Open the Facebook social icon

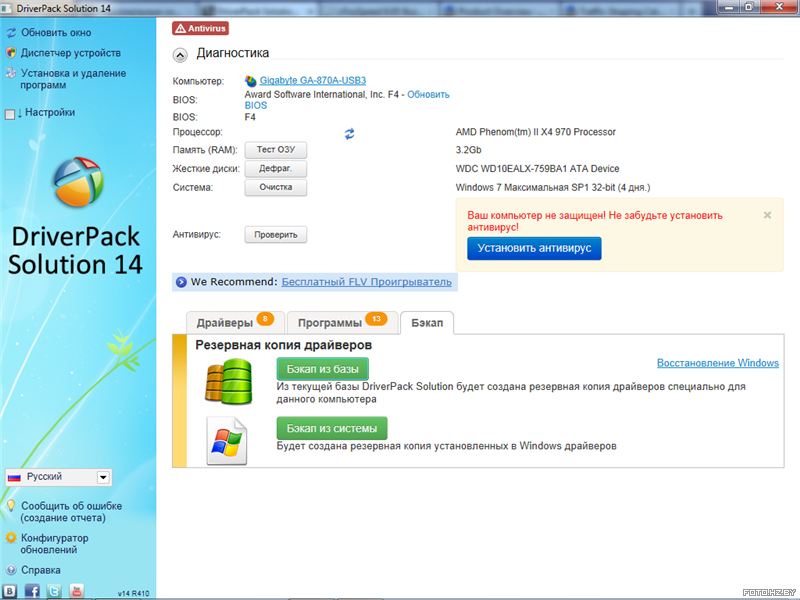32,591
